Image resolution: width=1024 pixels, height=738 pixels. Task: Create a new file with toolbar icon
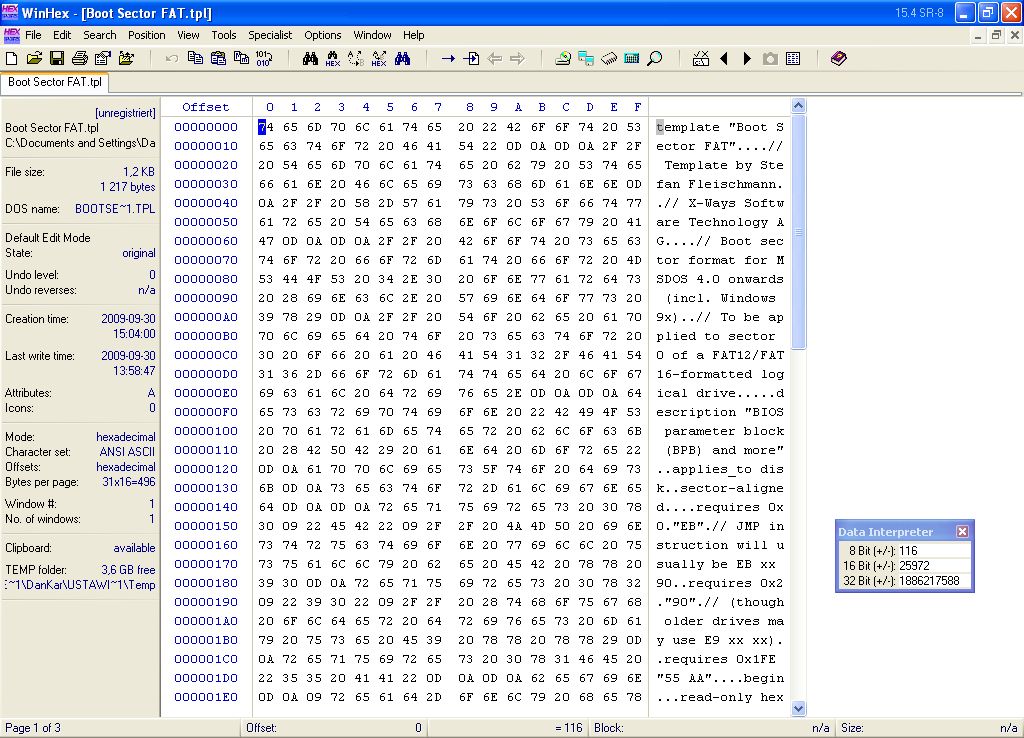coord(11,59)
